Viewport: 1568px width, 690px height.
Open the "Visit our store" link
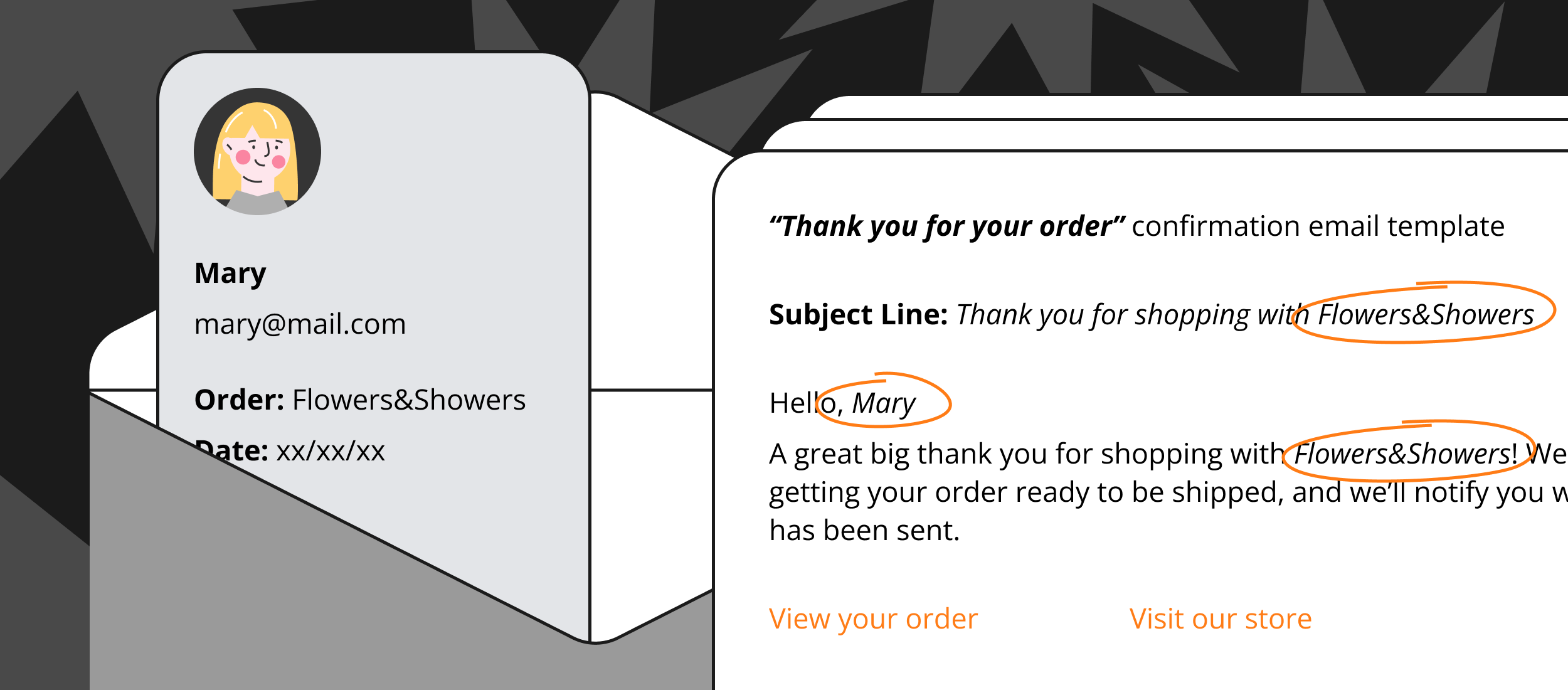(1220, 619)
